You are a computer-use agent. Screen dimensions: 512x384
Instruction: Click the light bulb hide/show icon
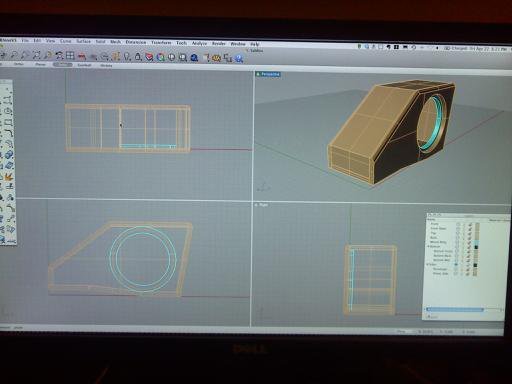click(127, 57)
